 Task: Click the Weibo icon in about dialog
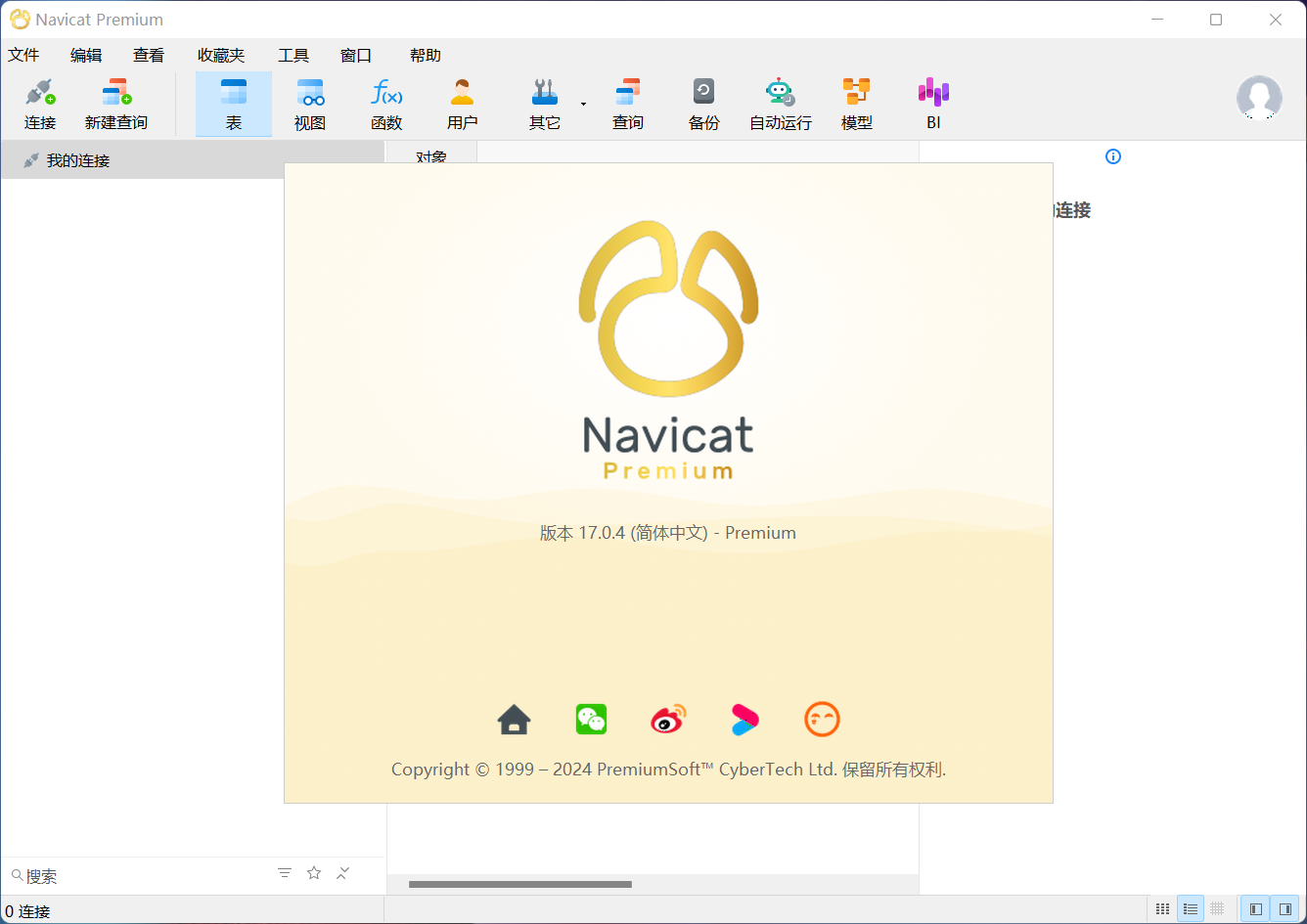(x=668, y=720)
